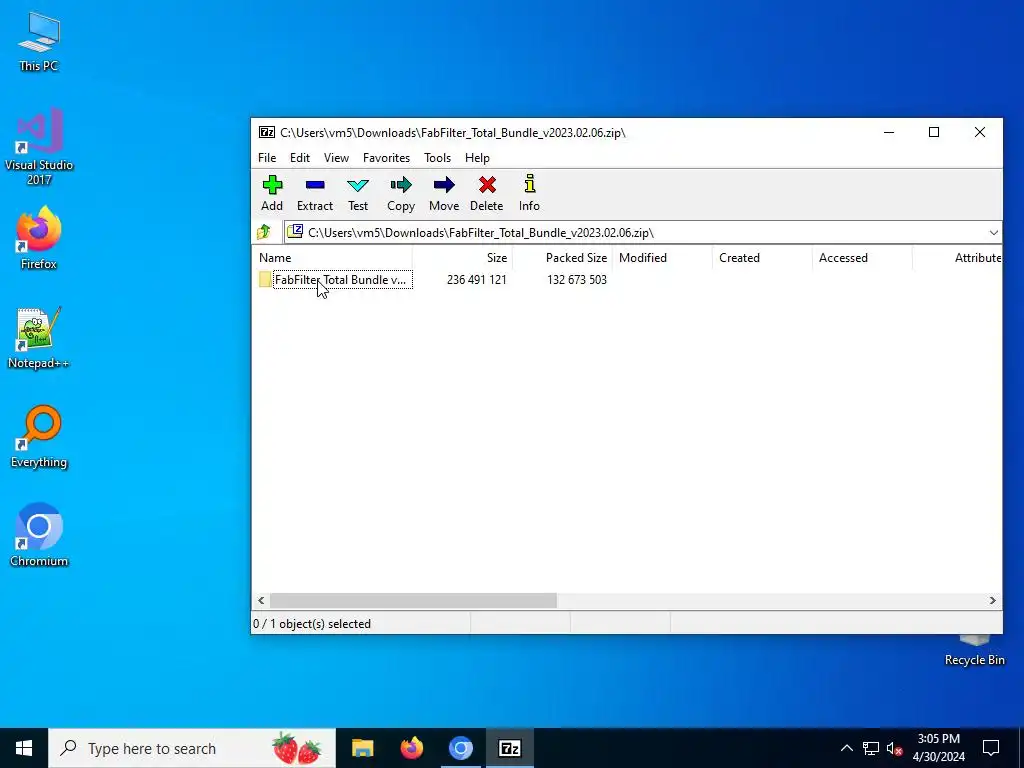Click the muted volume tray icon
Viewport: 1024px width, 768px height.
(x=894, y=748)
